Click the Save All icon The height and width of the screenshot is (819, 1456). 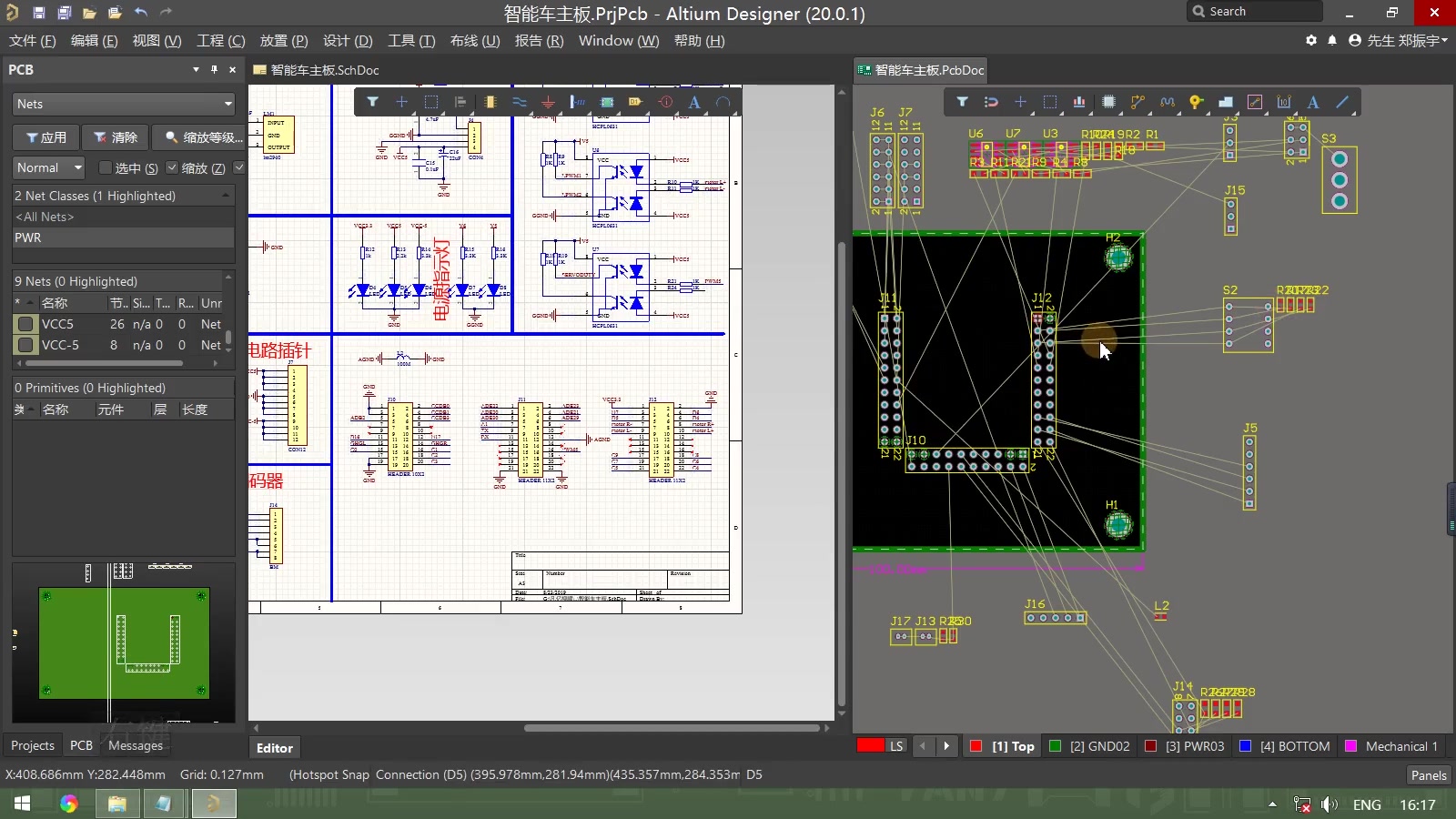click(x=64, y=13)
